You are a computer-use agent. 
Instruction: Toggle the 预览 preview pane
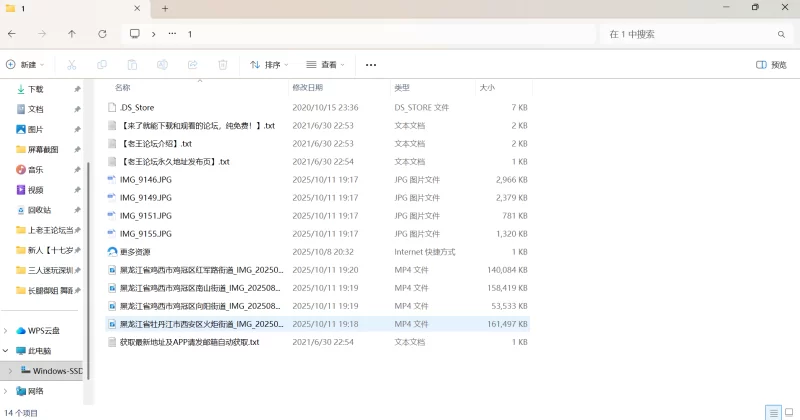point(771,65)
